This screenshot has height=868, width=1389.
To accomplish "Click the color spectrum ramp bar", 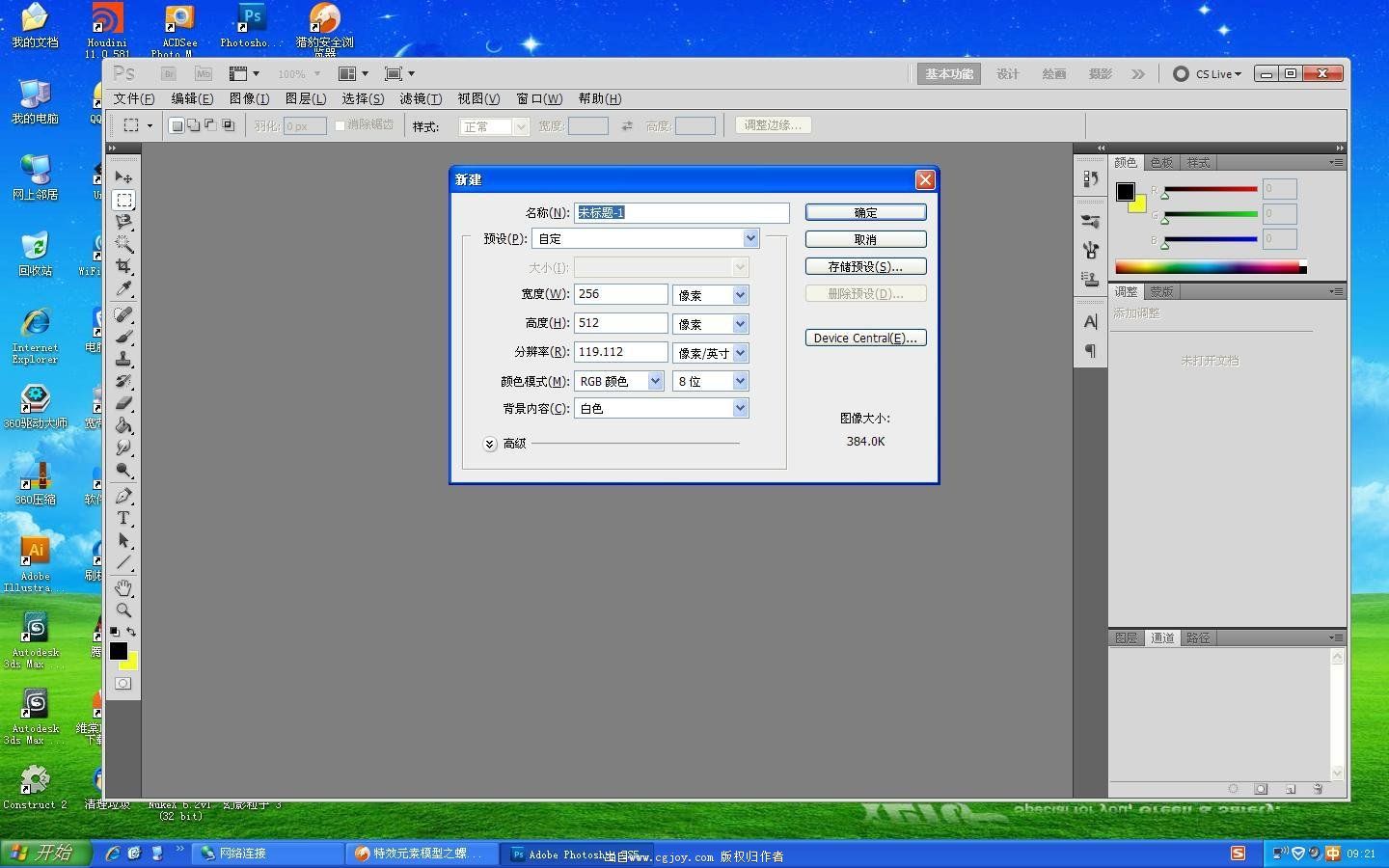I will point(1211,267).
